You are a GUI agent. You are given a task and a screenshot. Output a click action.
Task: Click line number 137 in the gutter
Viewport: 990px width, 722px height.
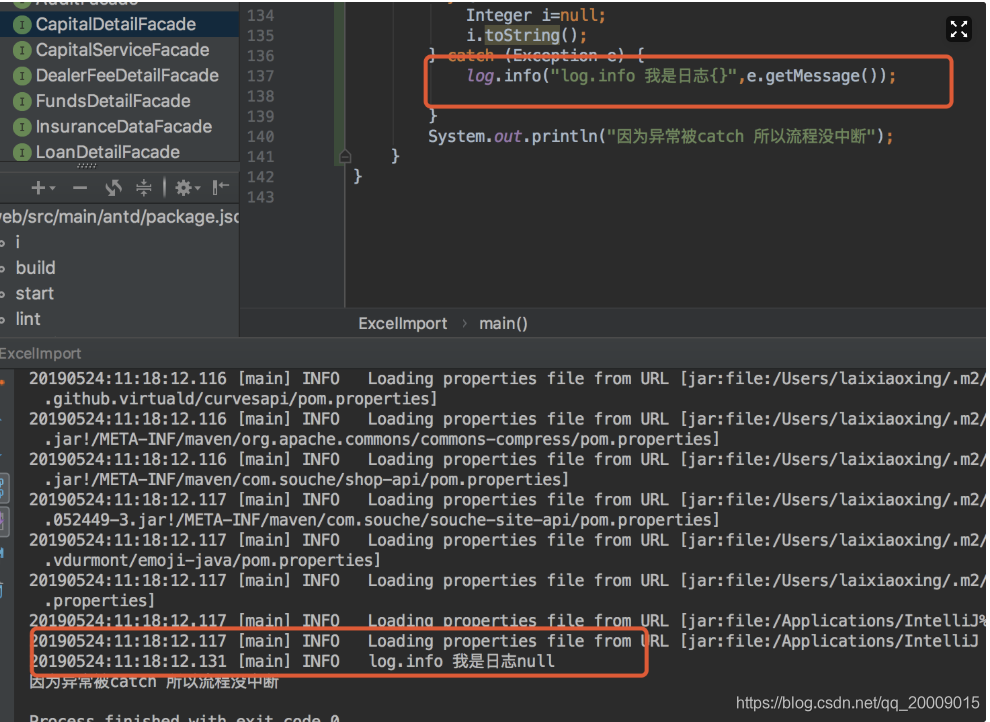tap(260, 76)
